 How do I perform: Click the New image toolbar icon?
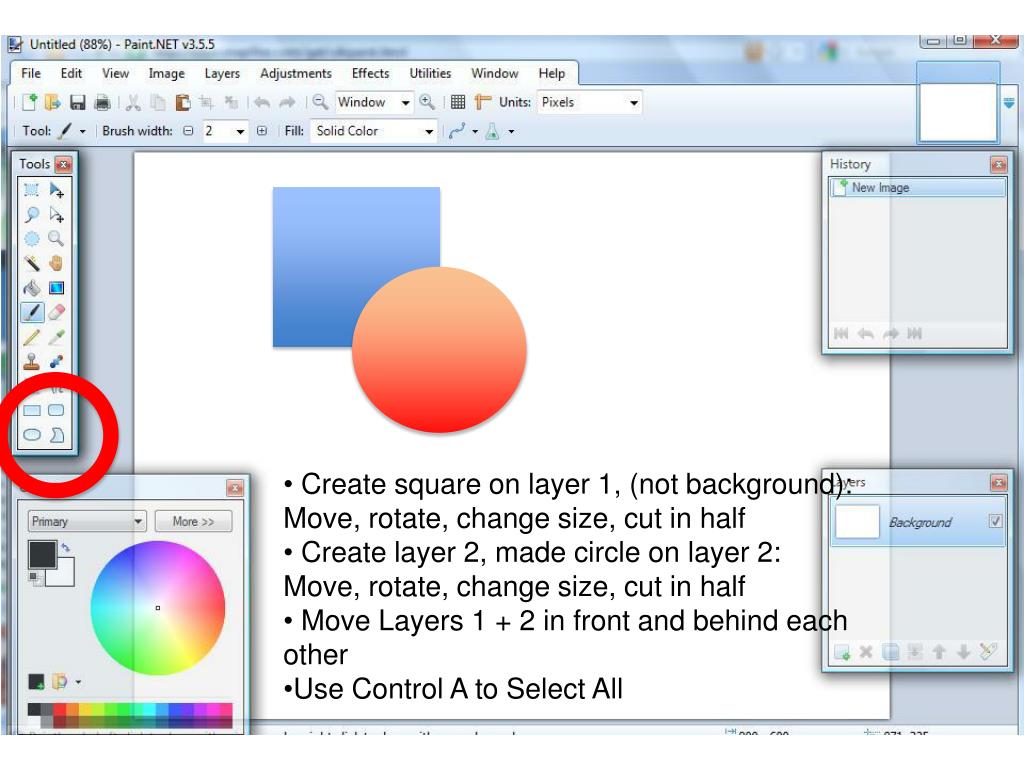pyautogui.click(x=29, y=102)
